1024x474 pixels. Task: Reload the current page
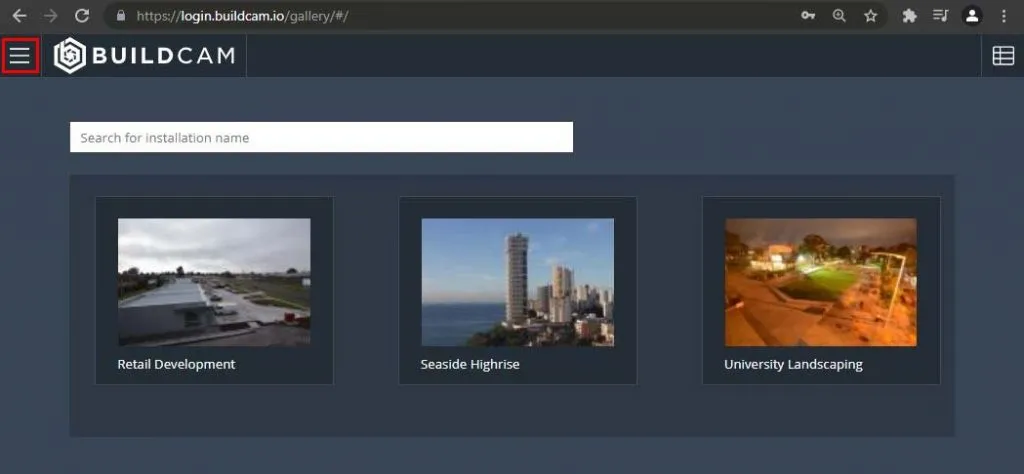pyautogui.click(x=82, y=16)
